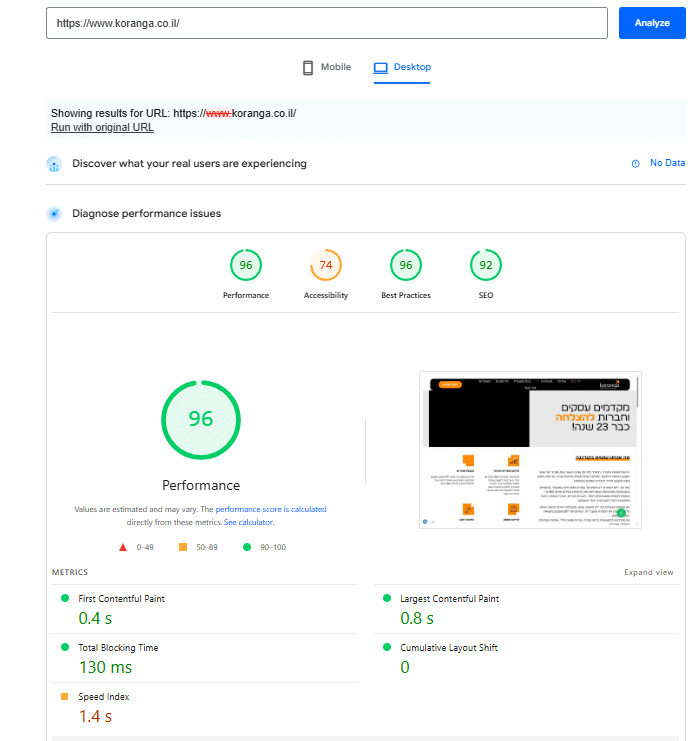Click First Contentful Paint metric label

(x=121, y=599)
